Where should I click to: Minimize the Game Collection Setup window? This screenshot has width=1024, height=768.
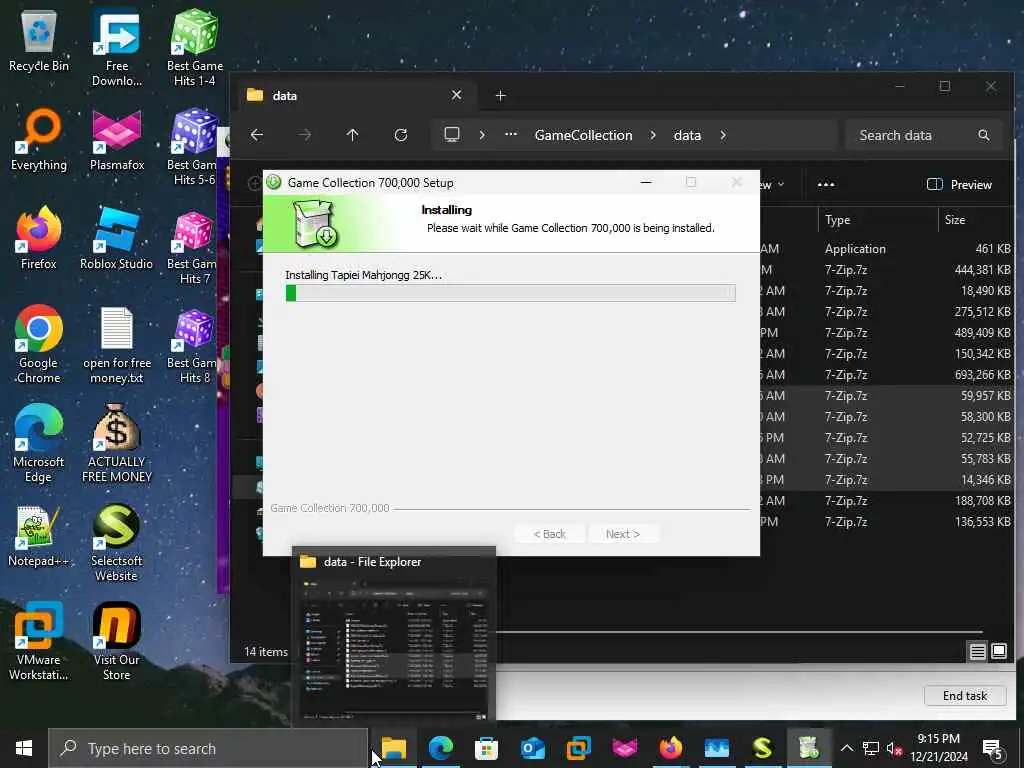646,183
